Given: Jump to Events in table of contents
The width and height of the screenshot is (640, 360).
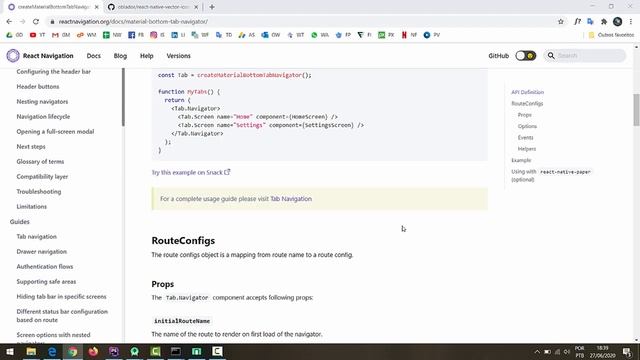Looking at the screenshot, I should click(x=525, y=138).
